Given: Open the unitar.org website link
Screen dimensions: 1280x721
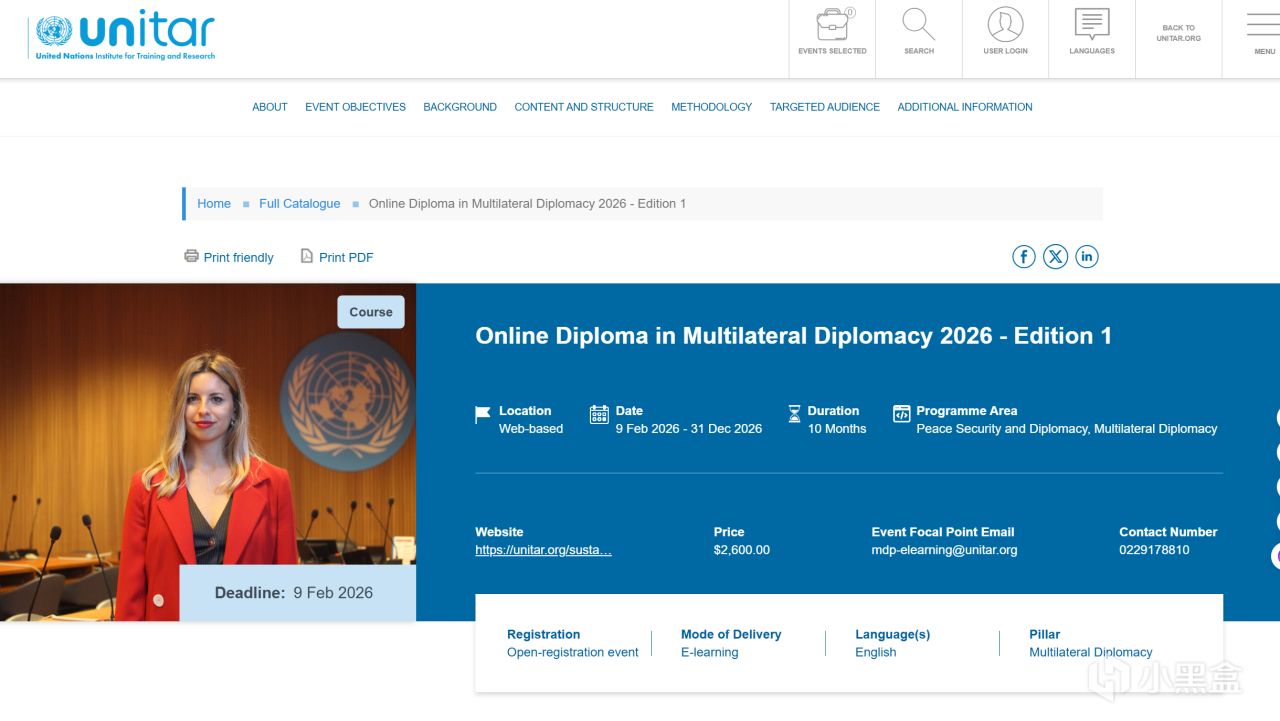Looking at the screenshot, I should [x=543, y=550].
